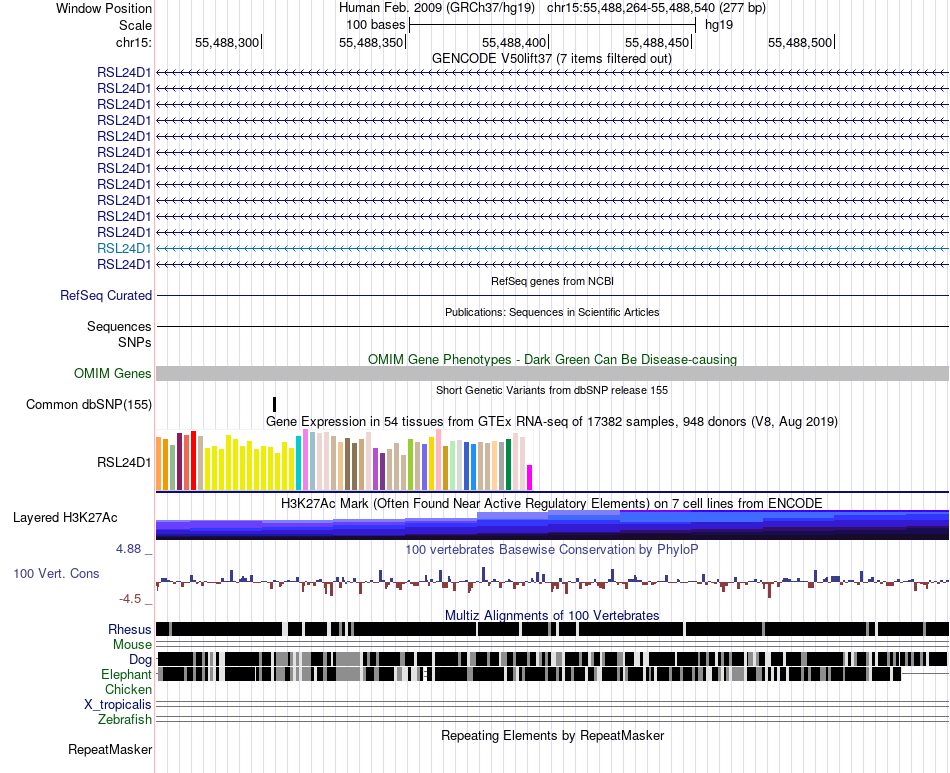
Task: Click the Chicken species label
Action: point(128,689)
